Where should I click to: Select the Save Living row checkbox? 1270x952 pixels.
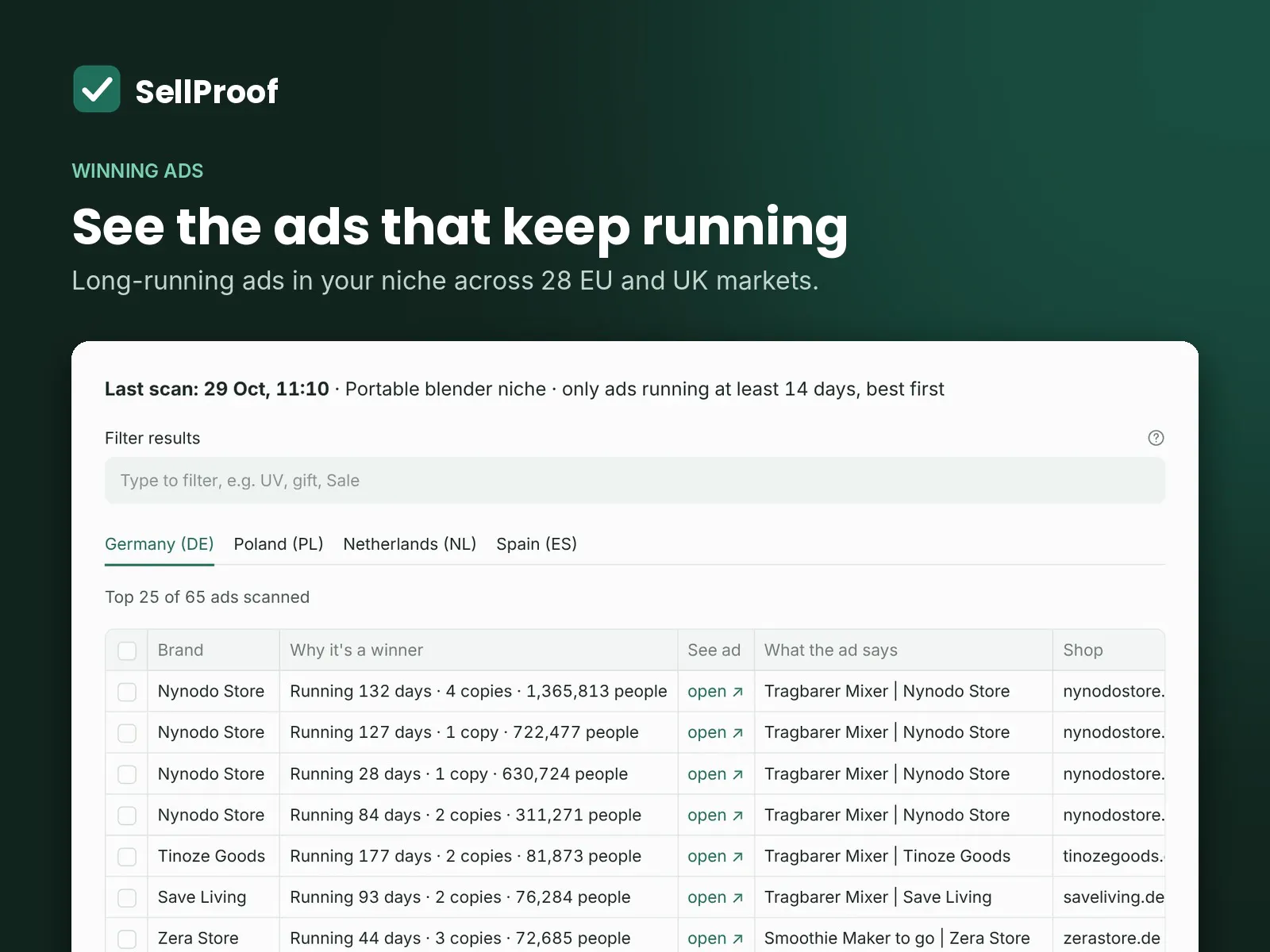tap(127, 898)
